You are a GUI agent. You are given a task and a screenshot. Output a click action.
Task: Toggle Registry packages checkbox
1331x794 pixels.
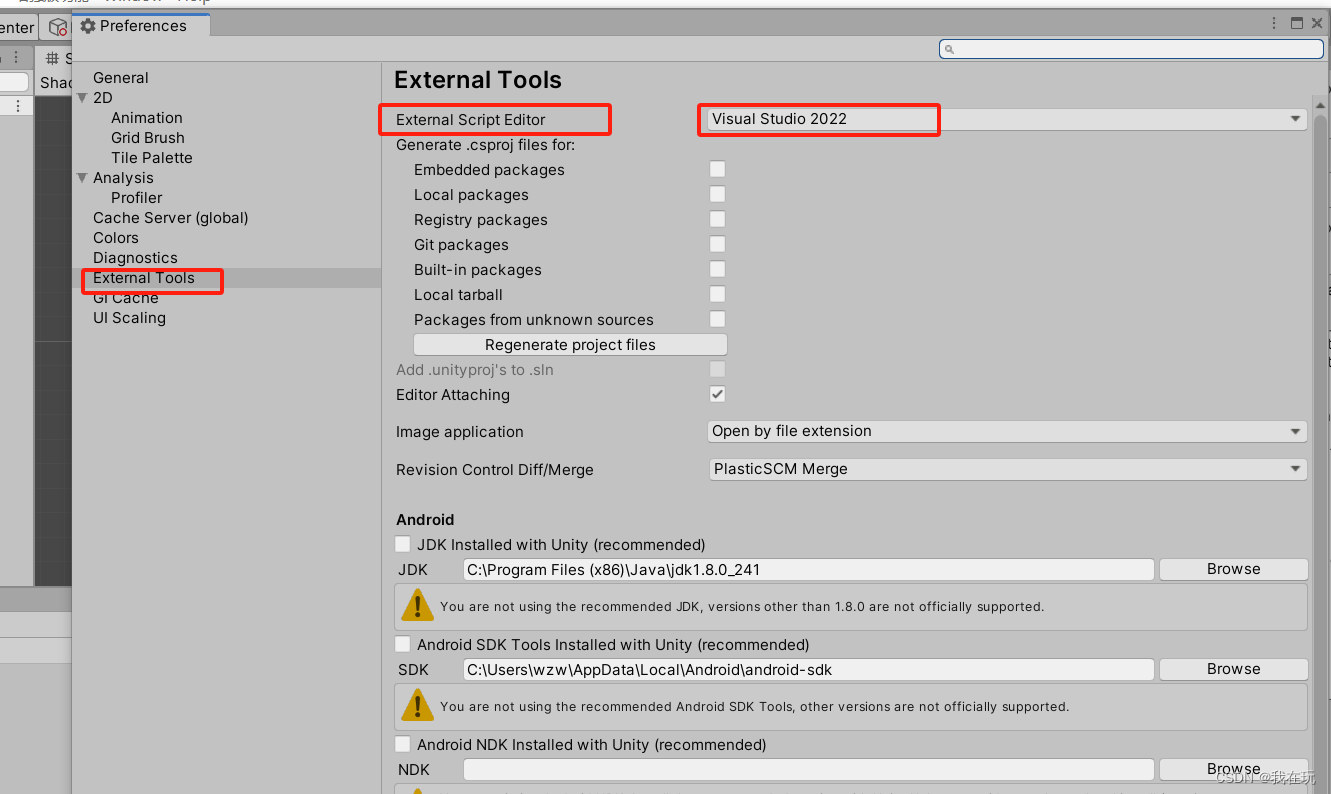[717, 219]
